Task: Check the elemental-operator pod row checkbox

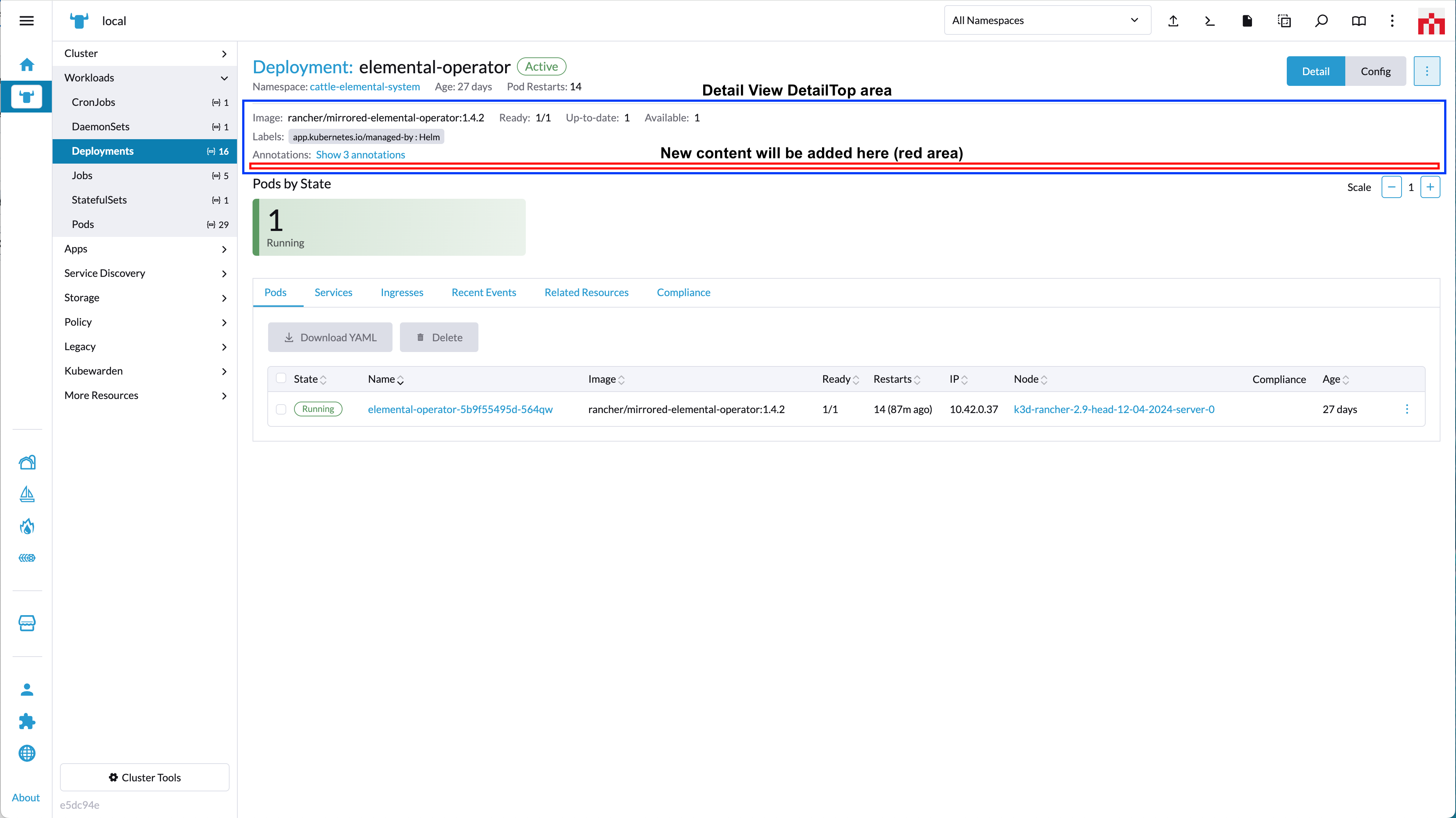Action: [x=281, y=409]
